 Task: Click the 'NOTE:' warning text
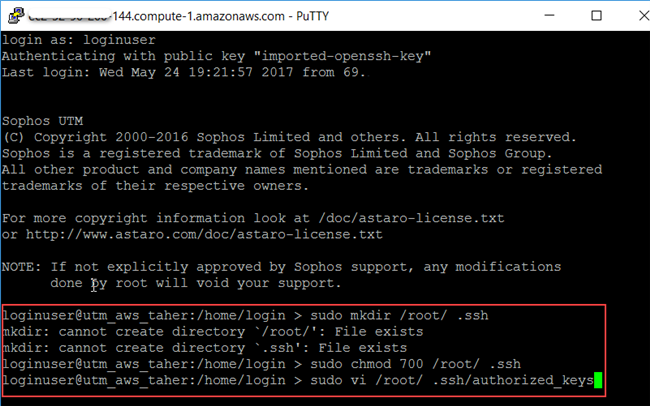[x=21, y=267]
